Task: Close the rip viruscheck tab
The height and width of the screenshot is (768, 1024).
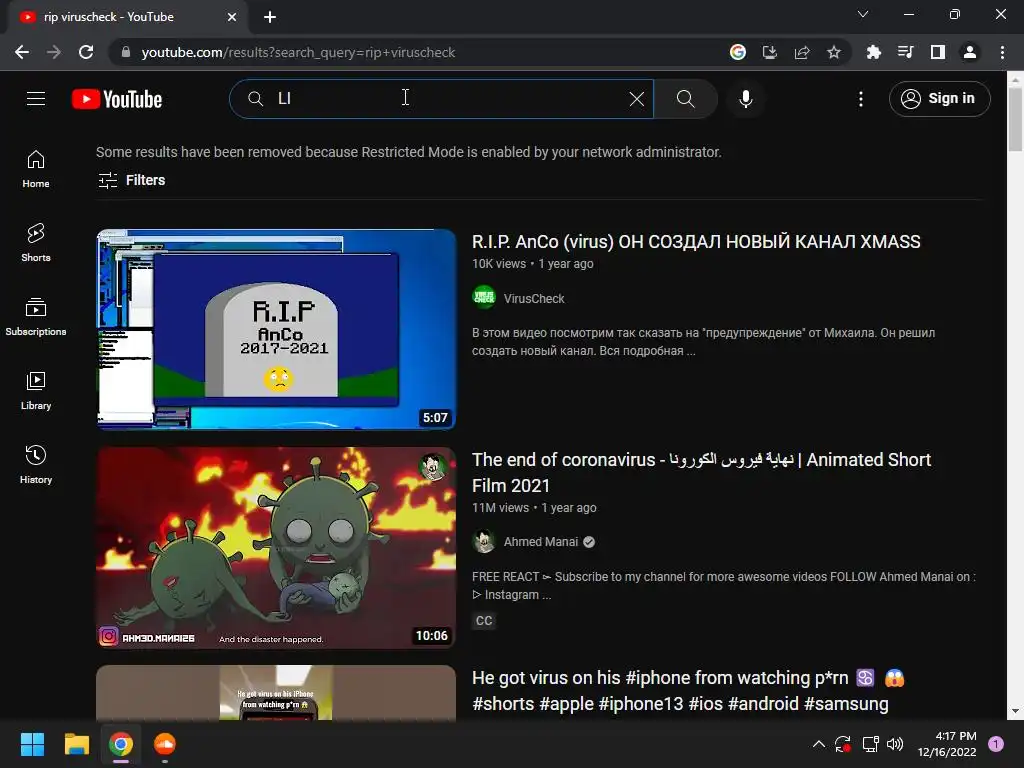Action: [x=232, y=17]
